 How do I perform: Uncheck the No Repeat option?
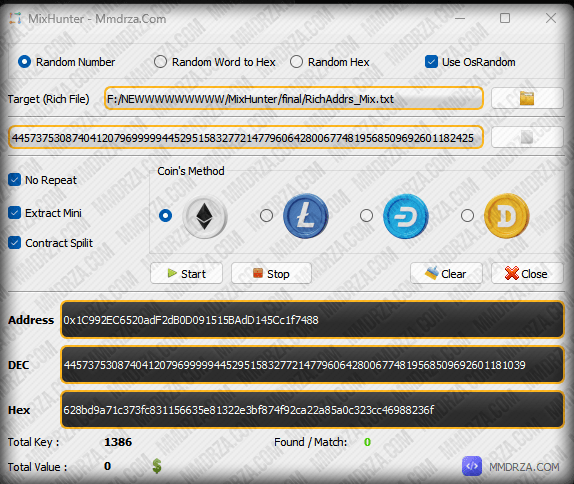(x=15, y=180)
